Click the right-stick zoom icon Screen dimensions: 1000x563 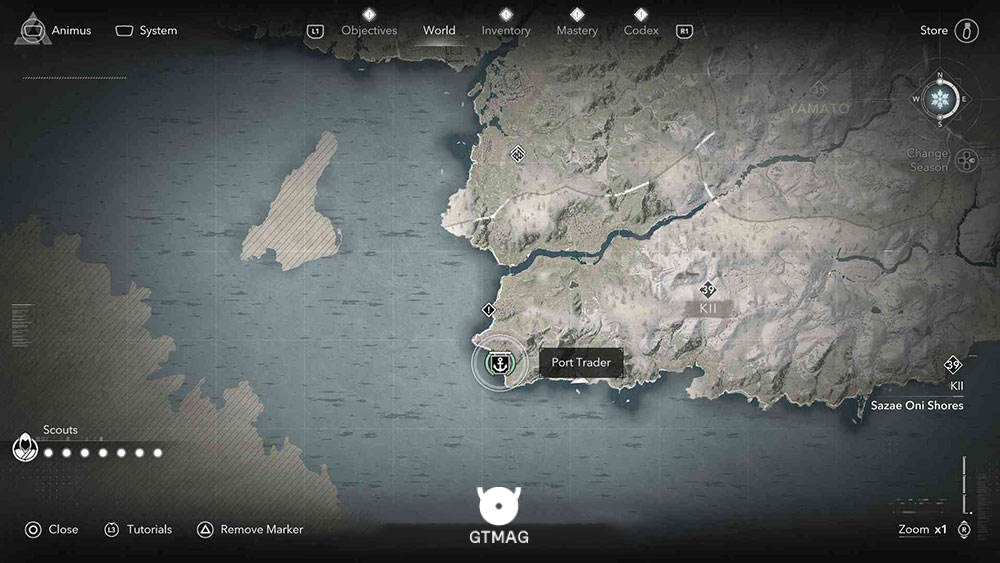click(x=964, y=530)
